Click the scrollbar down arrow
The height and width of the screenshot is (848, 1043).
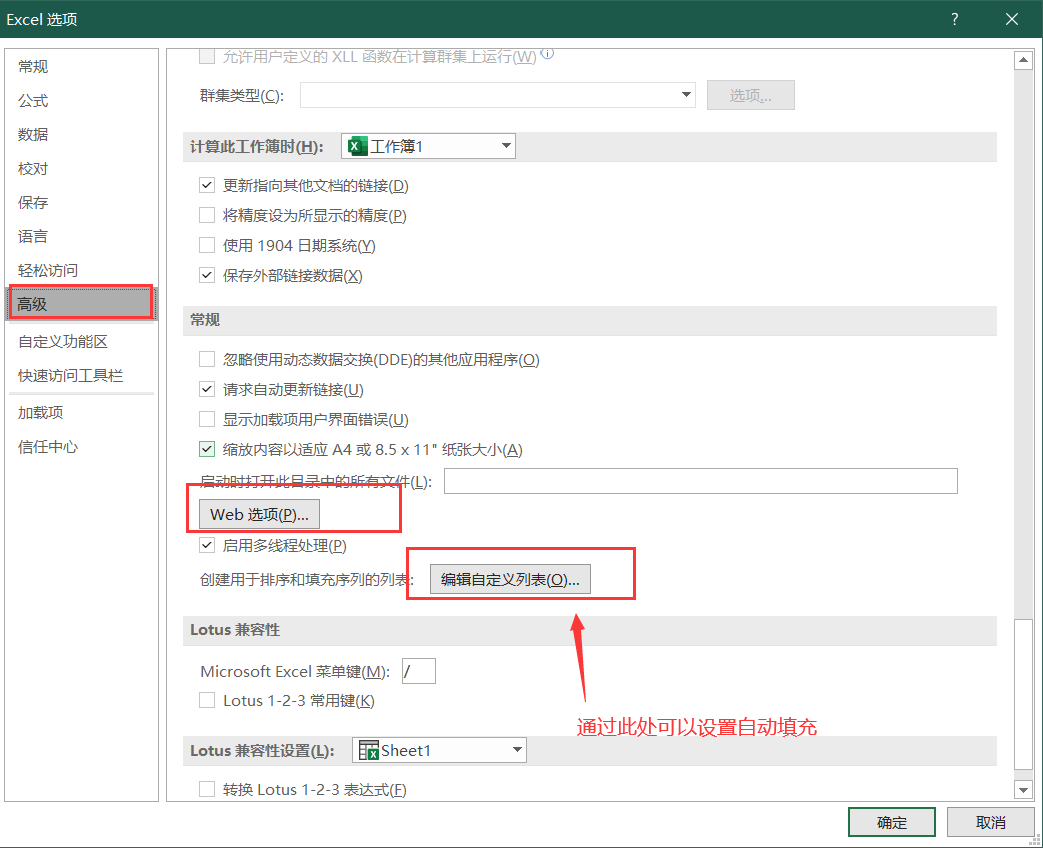(1023, 790)
